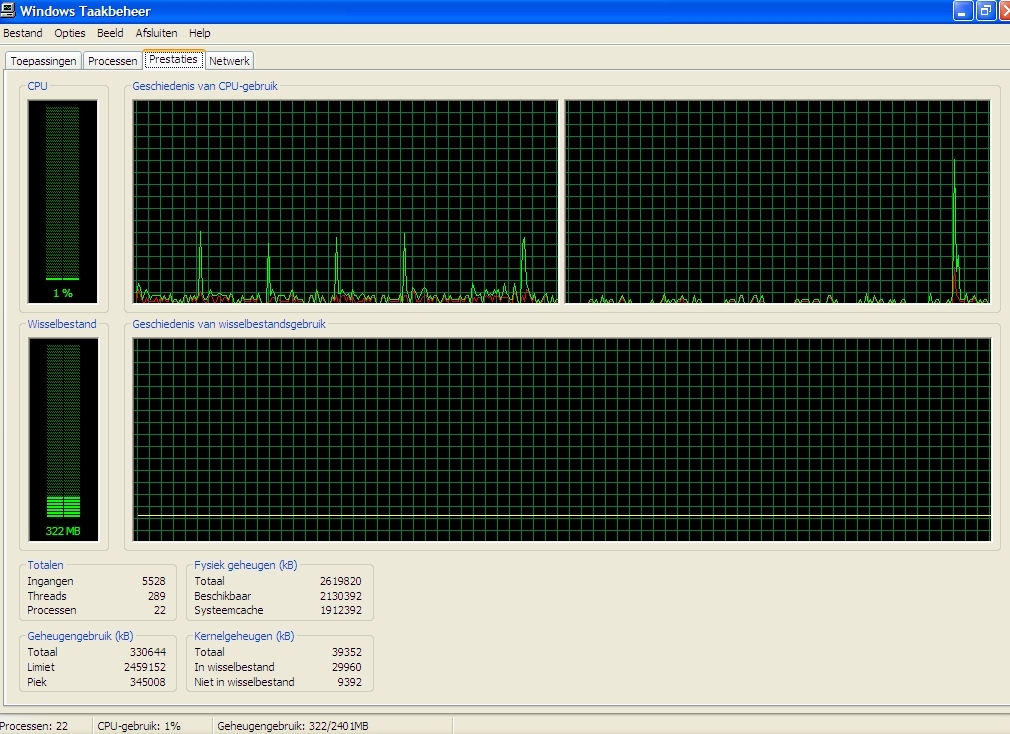Viewport: 1010px width, 734px height.
Task: Click the Task Manager title bar icon
Action: click(x=8, y=10)
